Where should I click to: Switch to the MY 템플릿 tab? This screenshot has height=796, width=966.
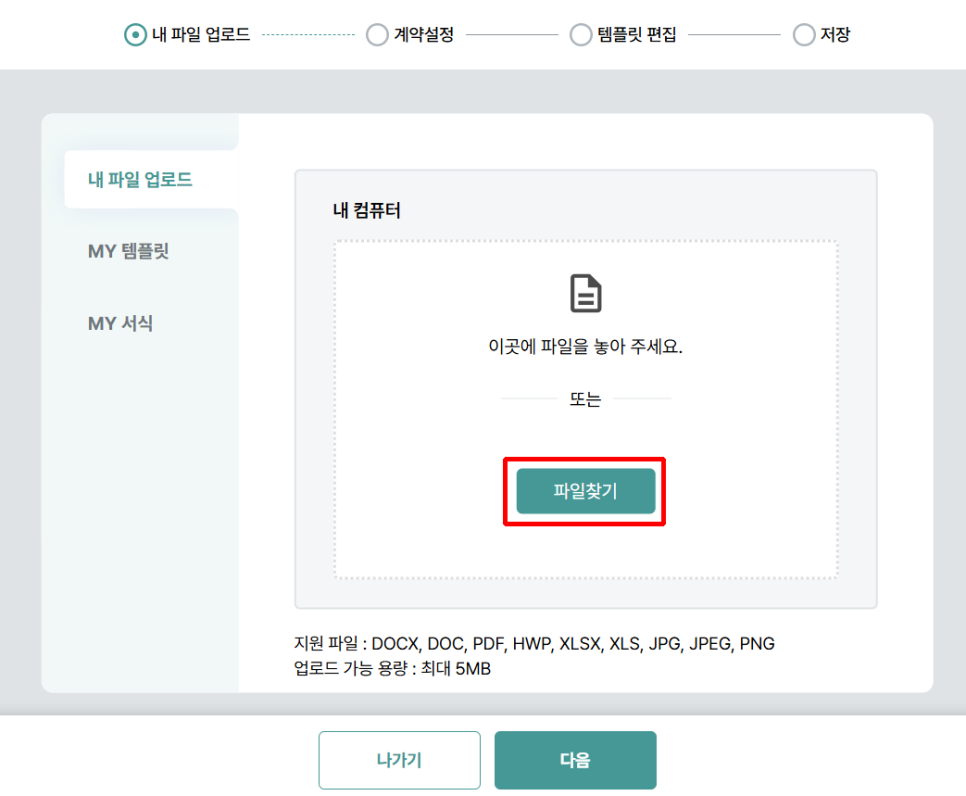[x=128, y=251]
